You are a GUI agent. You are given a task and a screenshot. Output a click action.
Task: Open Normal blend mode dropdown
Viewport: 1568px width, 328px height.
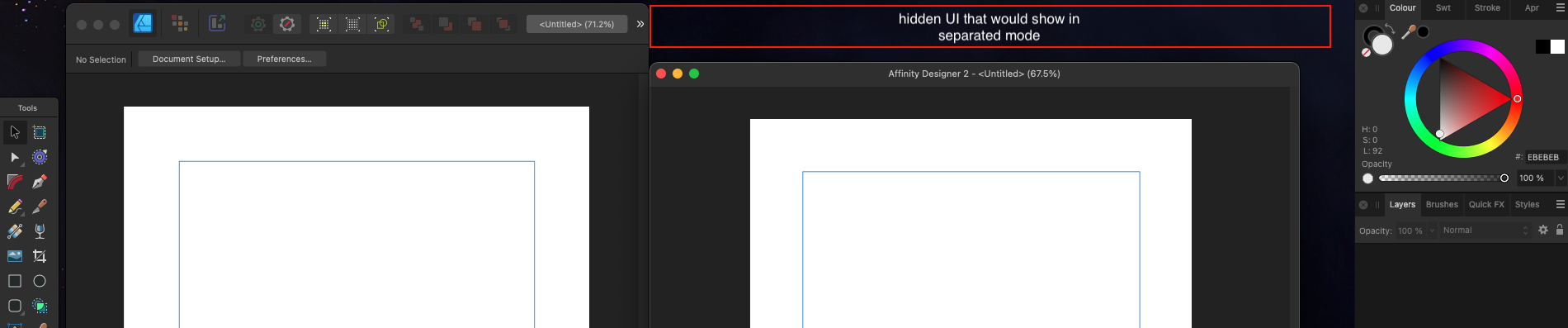1485,231
